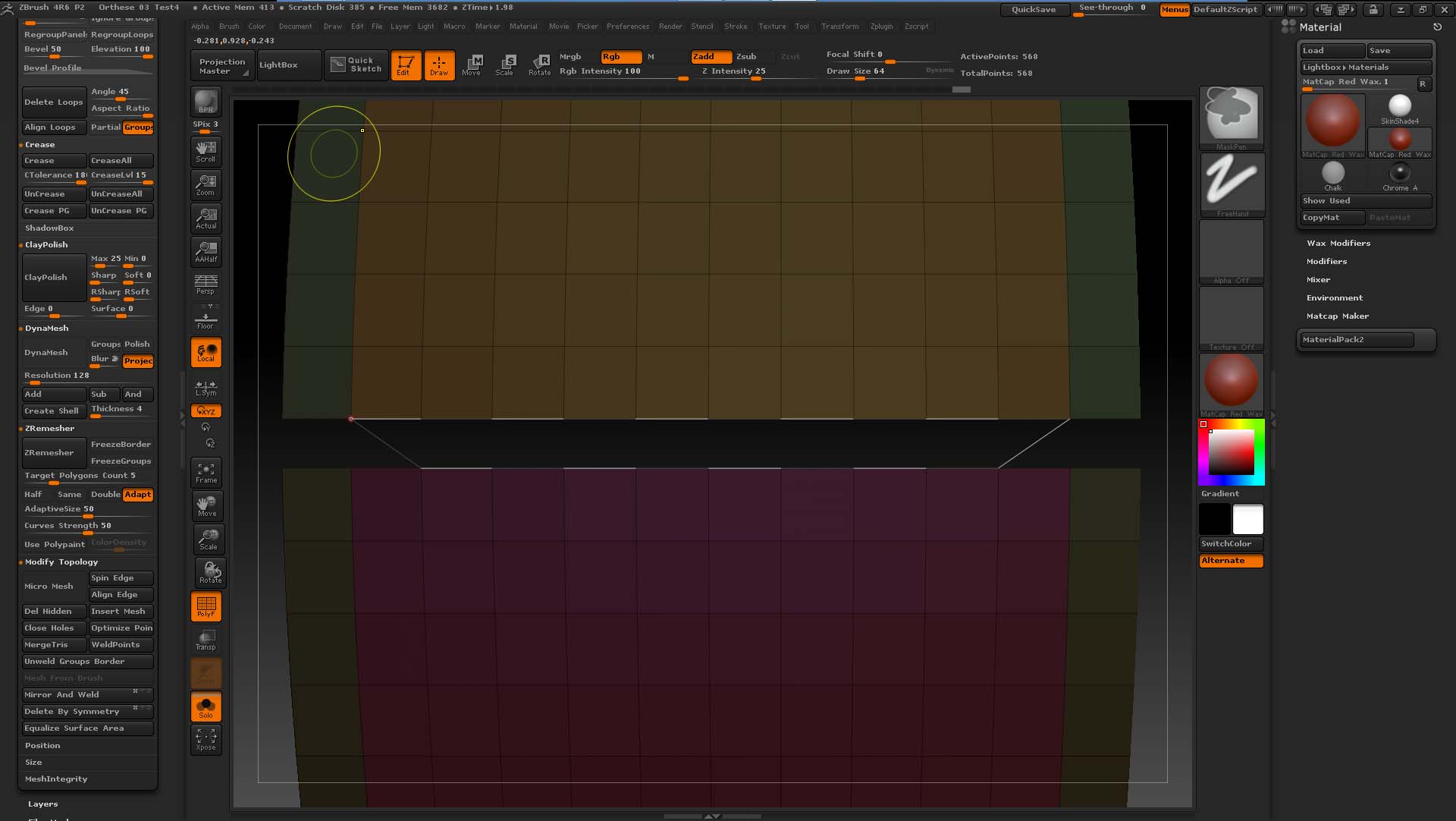Image resolution: width=1456 pixels, height=821 pixels.
Task: Click the white secondary color swatch
Action: [1247, 520]
